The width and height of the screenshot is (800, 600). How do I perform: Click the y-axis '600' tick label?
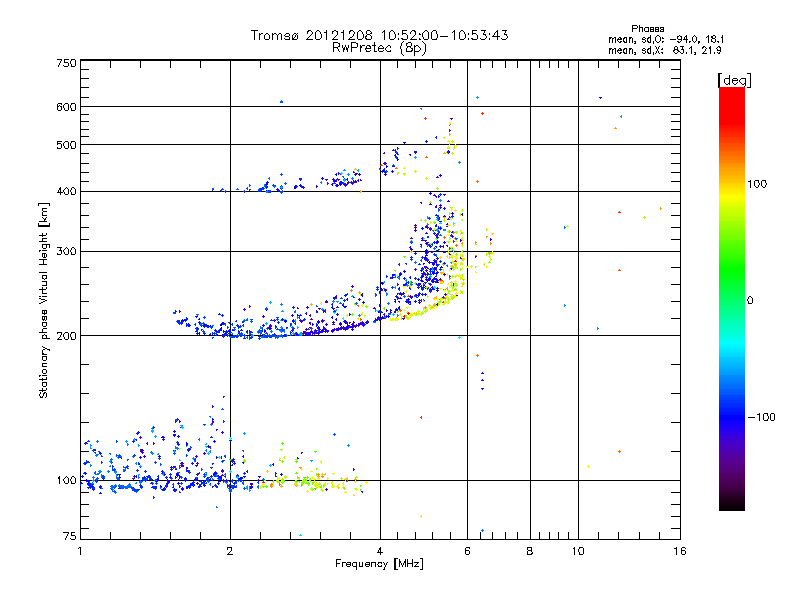tap(66, 107)
